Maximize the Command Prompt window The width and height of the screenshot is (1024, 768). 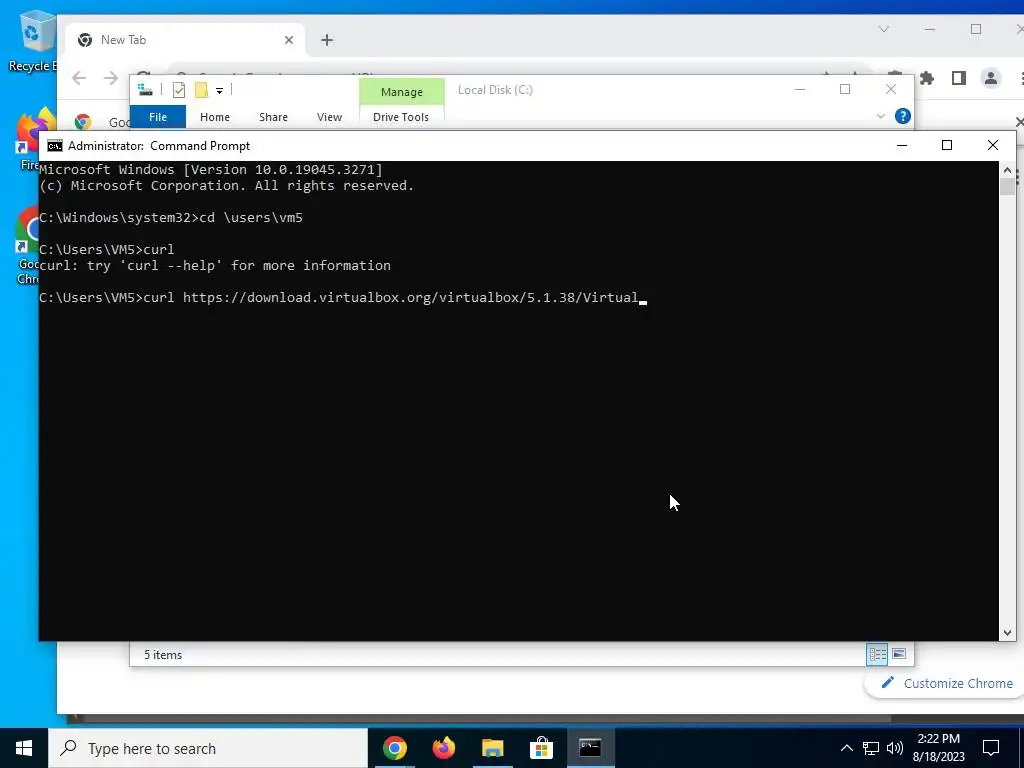click(947, 145)
